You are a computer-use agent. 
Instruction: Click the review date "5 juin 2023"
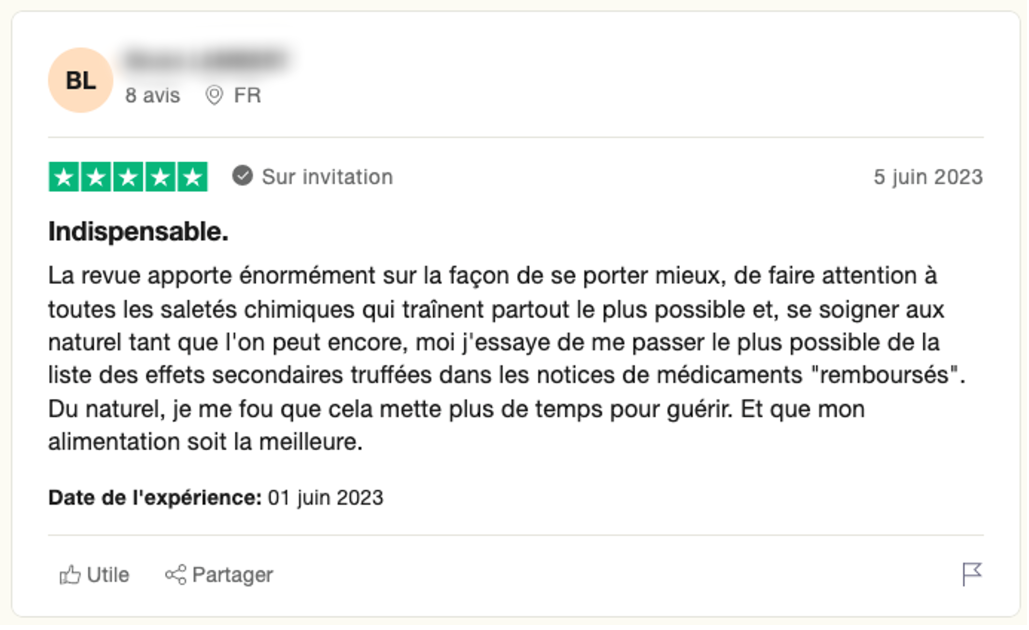(928, 177)
